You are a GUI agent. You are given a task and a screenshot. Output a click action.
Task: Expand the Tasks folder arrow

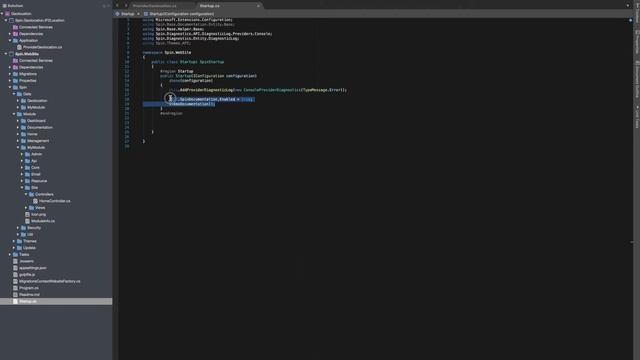pos(10,254)
